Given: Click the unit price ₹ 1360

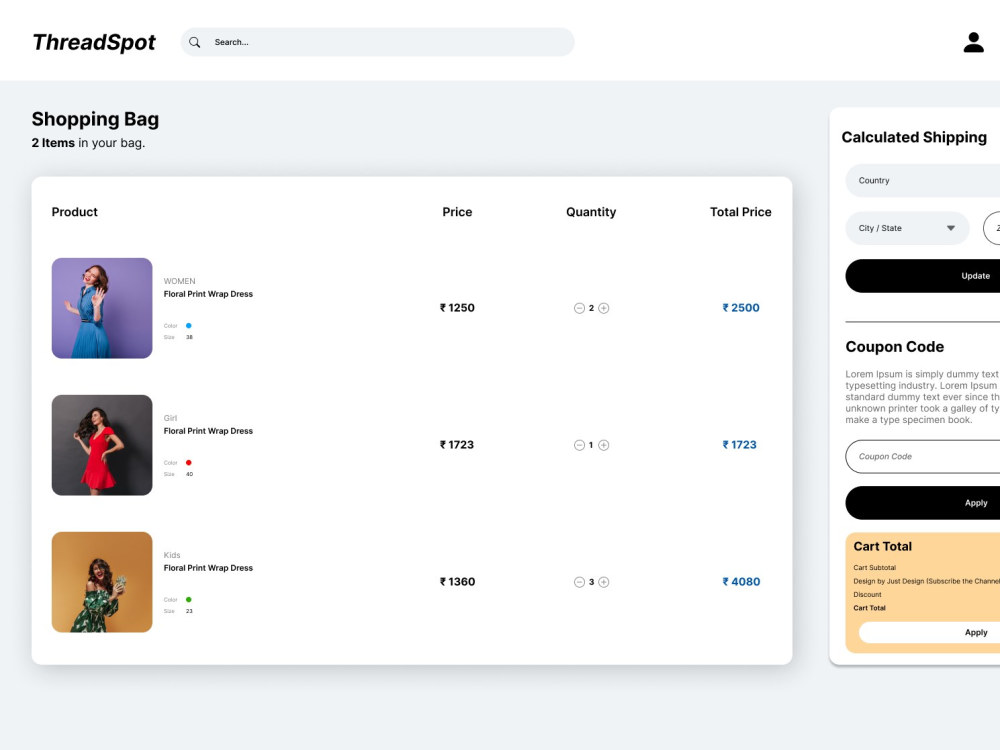Looking at the screenshot, I should [x=457, y=582].
